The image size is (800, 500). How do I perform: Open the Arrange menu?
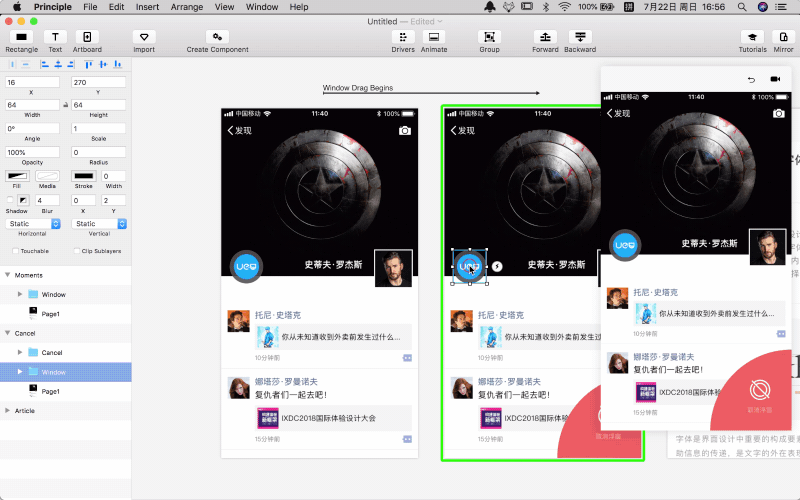[186, 7]
